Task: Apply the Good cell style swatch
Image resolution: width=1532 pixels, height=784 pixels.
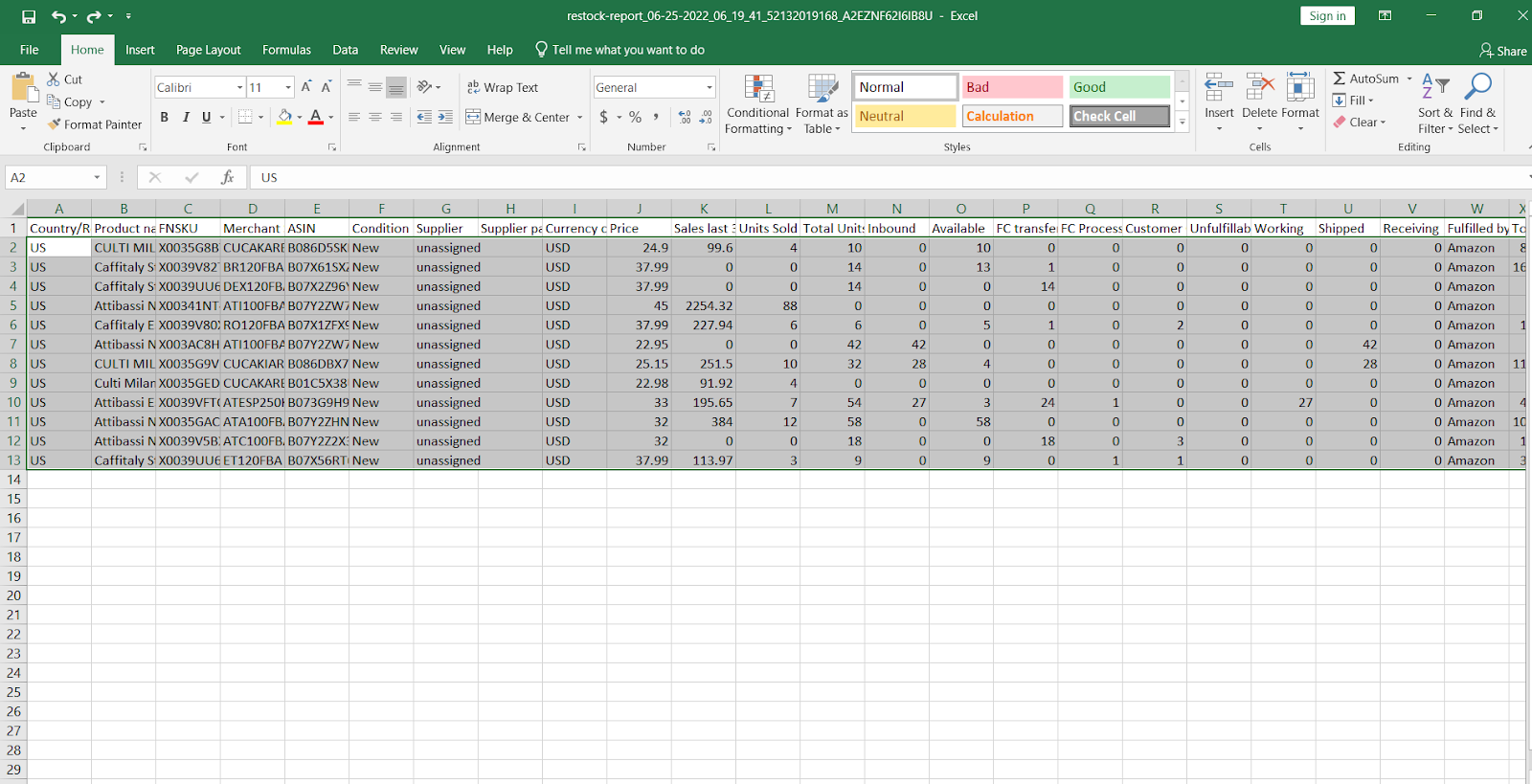Action: (1118, 87)
